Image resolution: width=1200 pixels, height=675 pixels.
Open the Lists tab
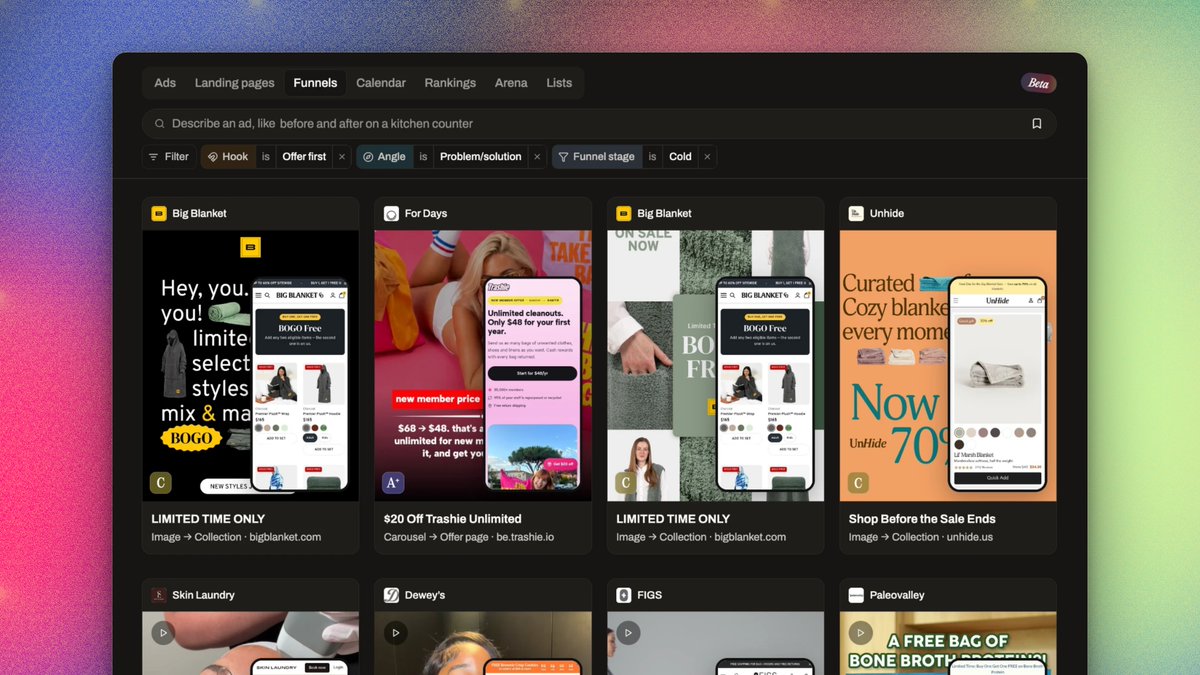559,83
